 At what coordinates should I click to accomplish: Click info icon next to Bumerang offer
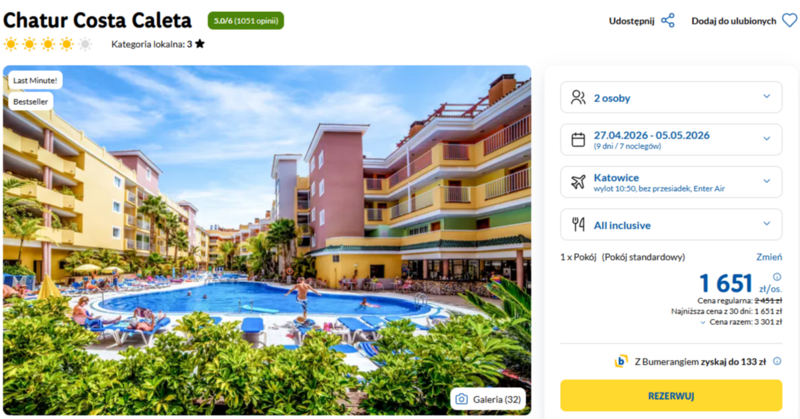777,361
